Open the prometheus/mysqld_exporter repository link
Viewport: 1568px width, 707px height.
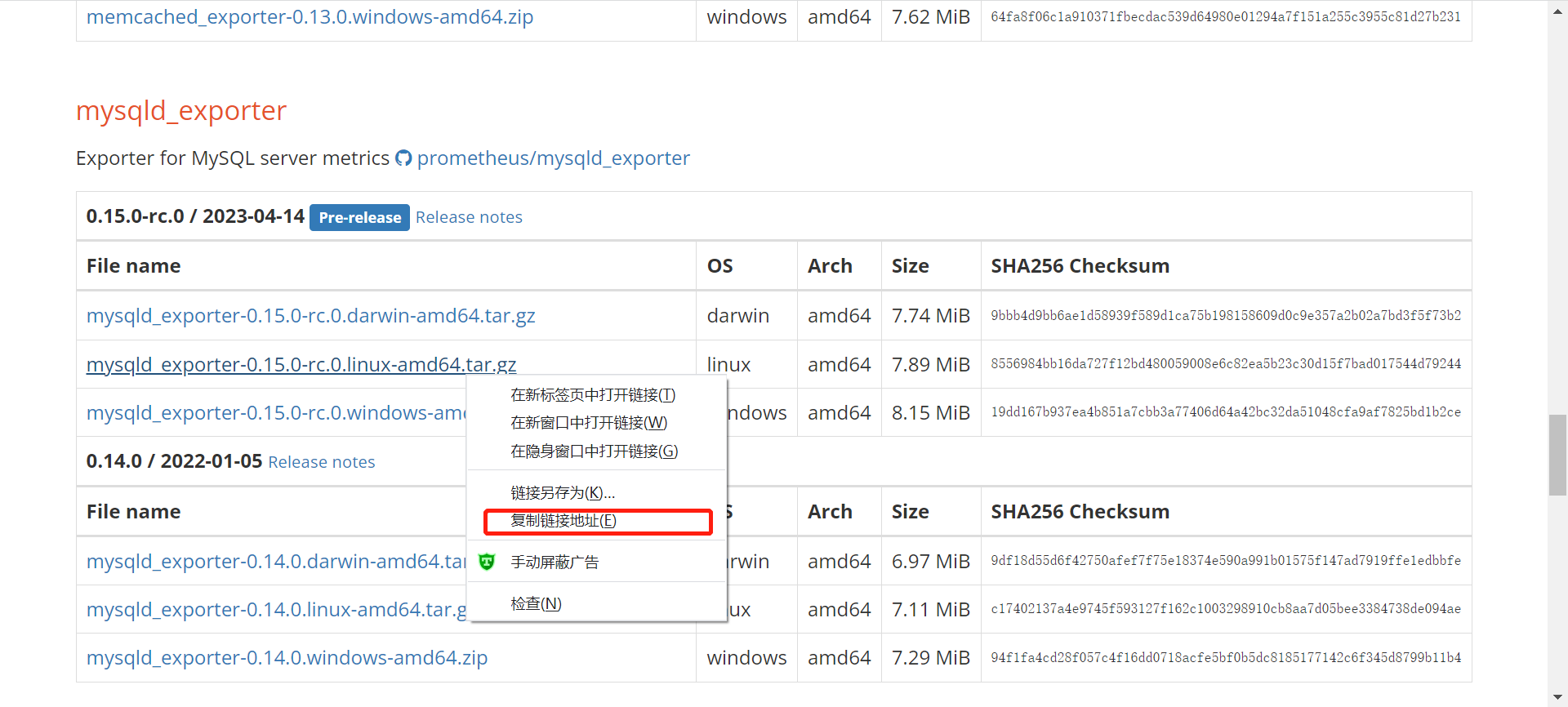(x=554, y=158)
